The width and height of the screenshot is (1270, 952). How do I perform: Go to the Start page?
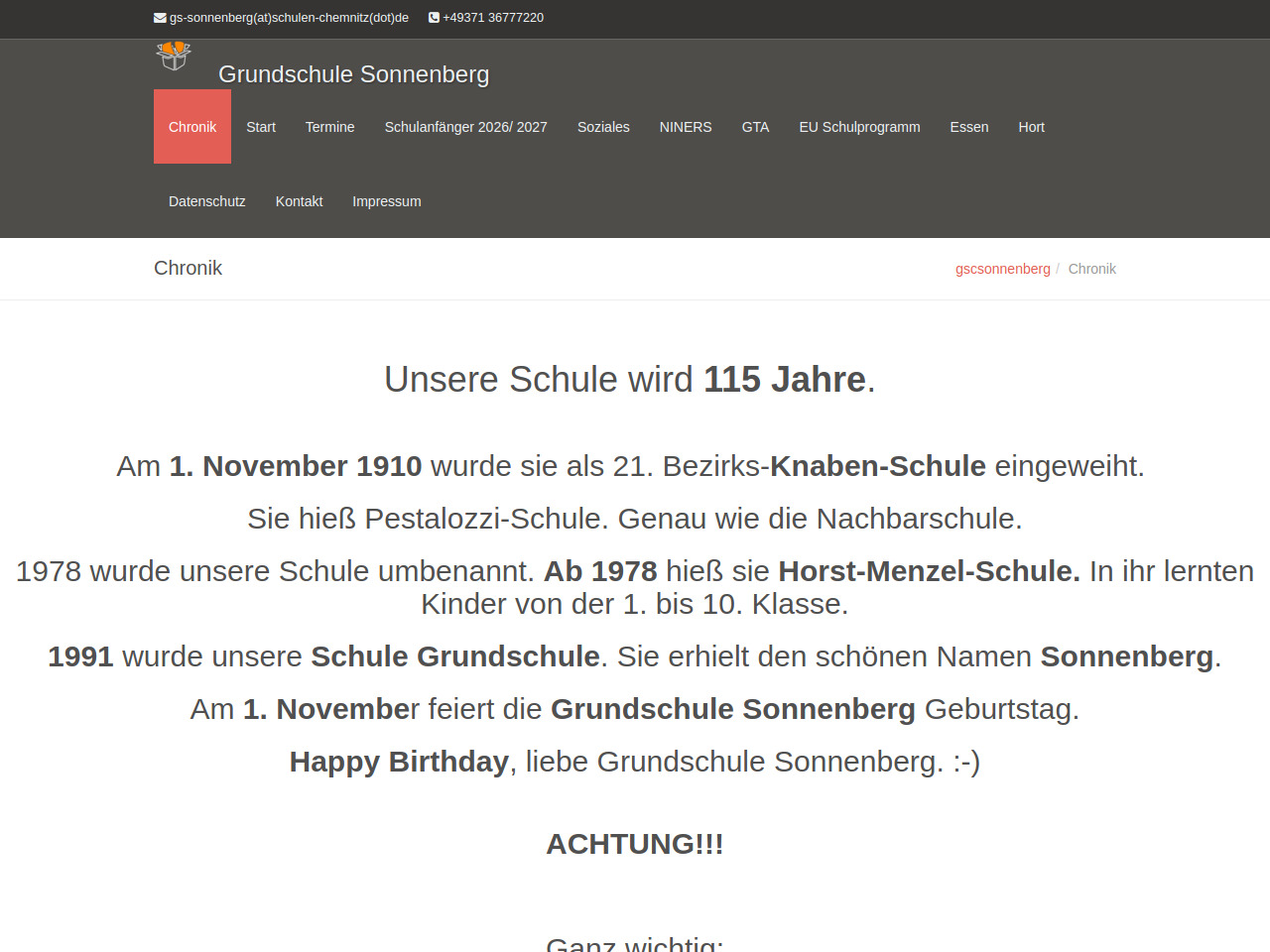[261, 127]
